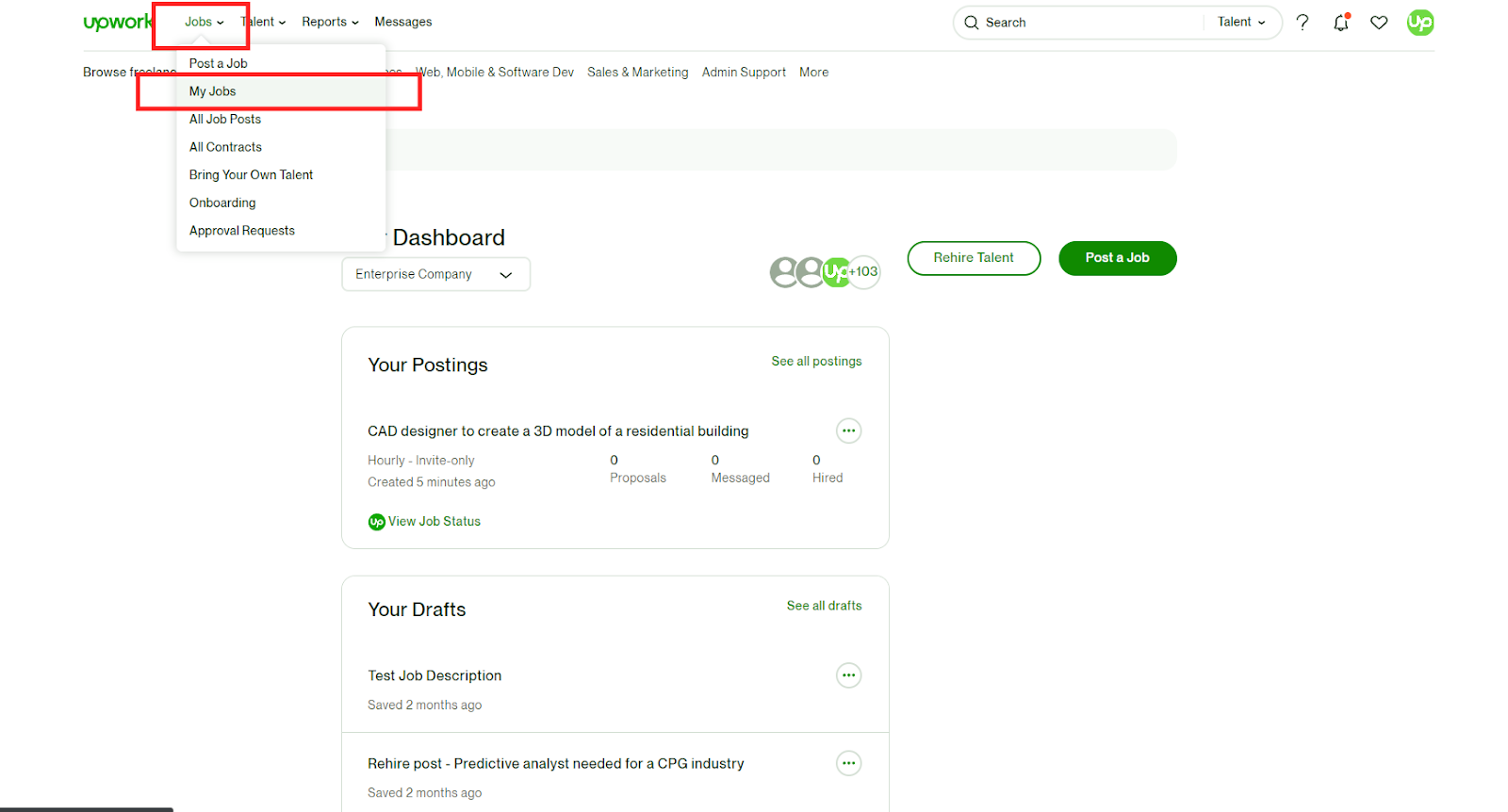Select My Jobs from the Jobs menu

pos(213,91)
